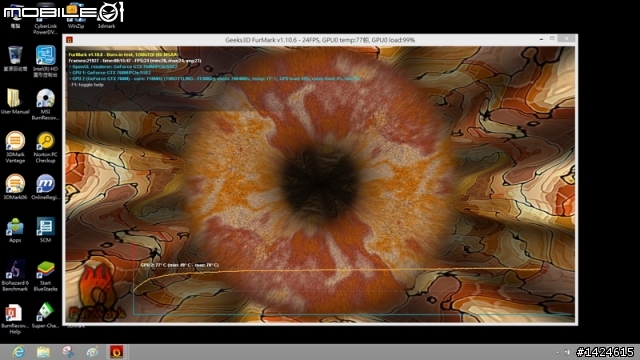
Task: Click the FurMark window title bar icon
Action: coord(69,40)
